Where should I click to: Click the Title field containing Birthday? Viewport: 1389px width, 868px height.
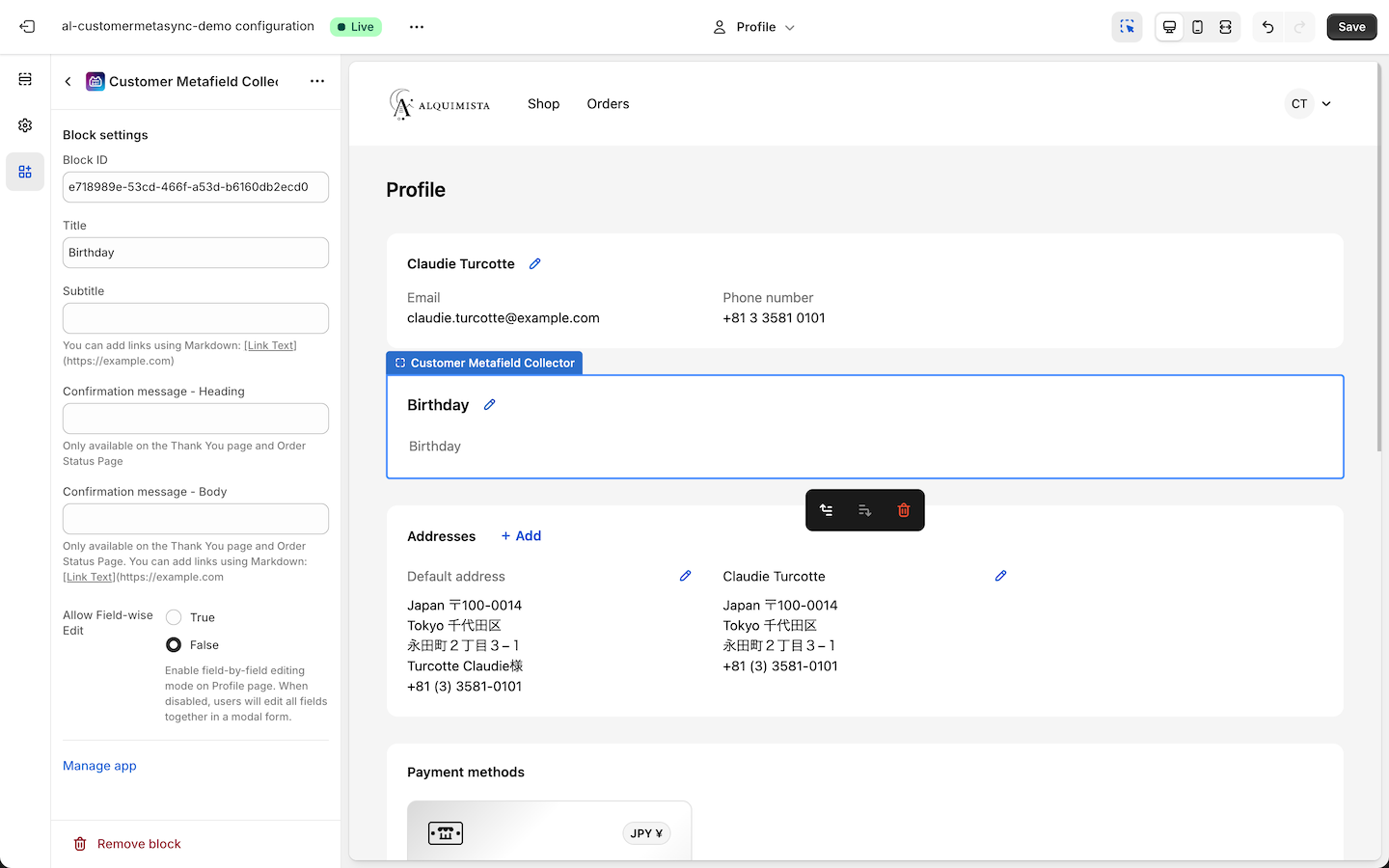195,252
